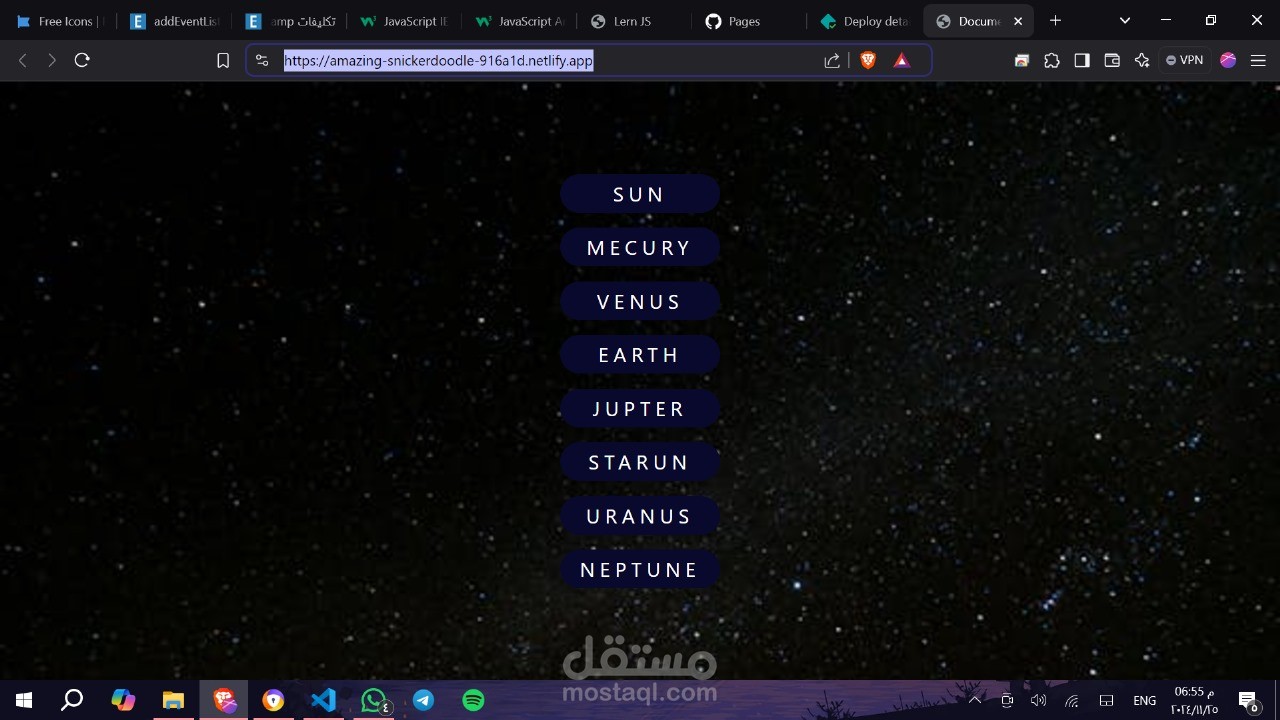The image size is (1280, 720).
Task: Click the NEPTUNE planet button
Action: point(639,569)
